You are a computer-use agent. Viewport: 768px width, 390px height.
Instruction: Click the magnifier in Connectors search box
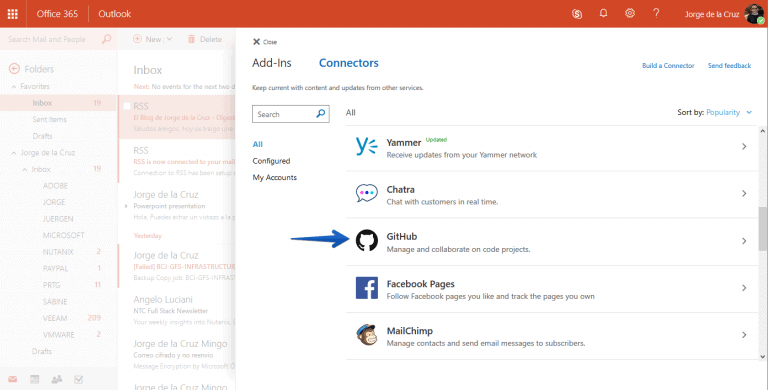pos(321,114)
